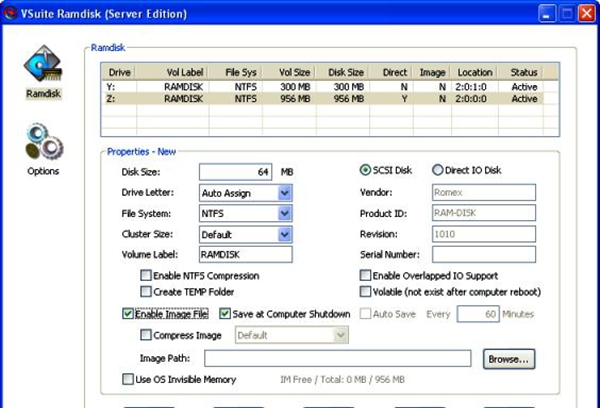The height and width of the screenshot is (408, 600).
Task: Click the Image column header
Action: [432, 72]
